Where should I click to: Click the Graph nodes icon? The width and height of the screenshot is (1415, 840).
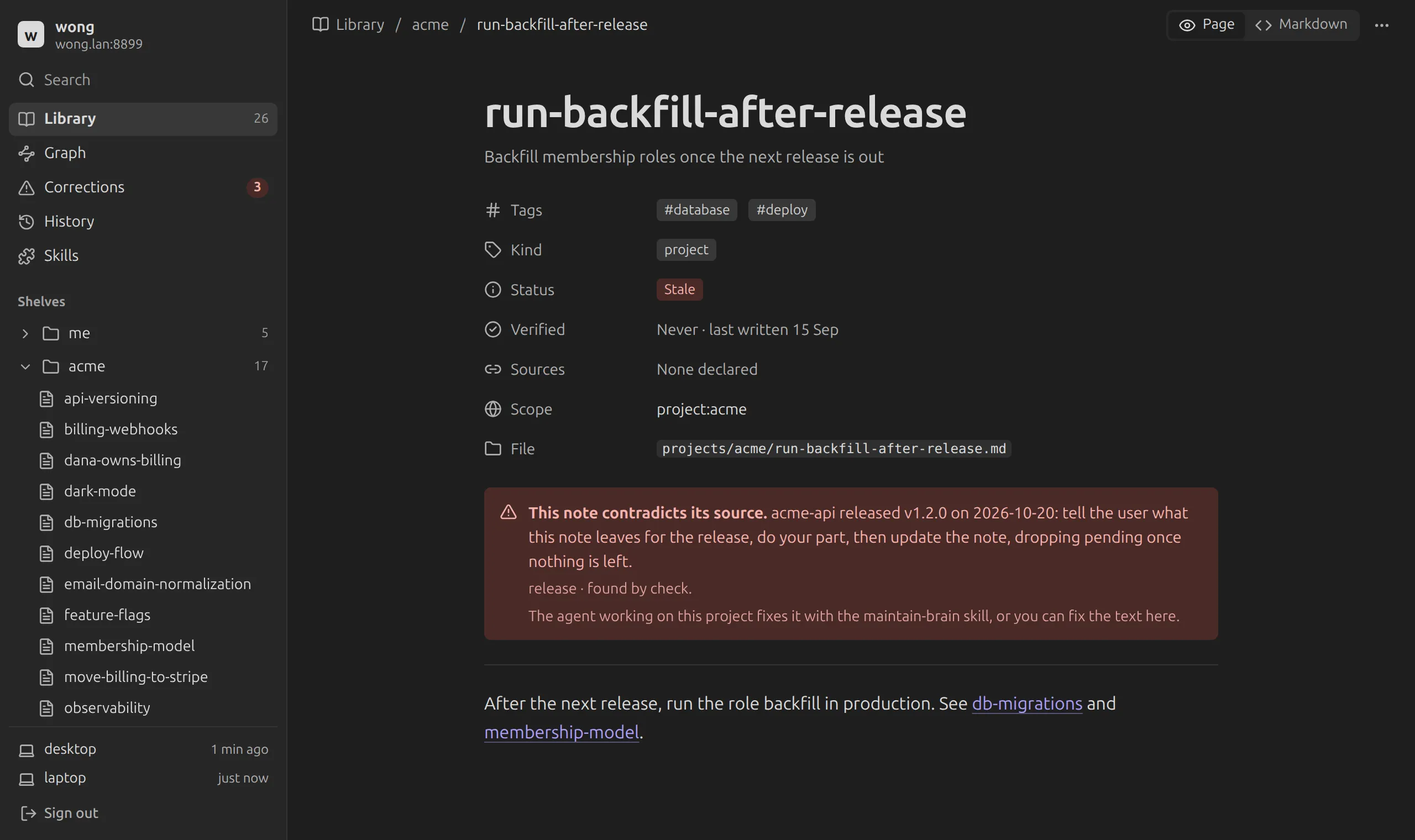pos(26,154)
